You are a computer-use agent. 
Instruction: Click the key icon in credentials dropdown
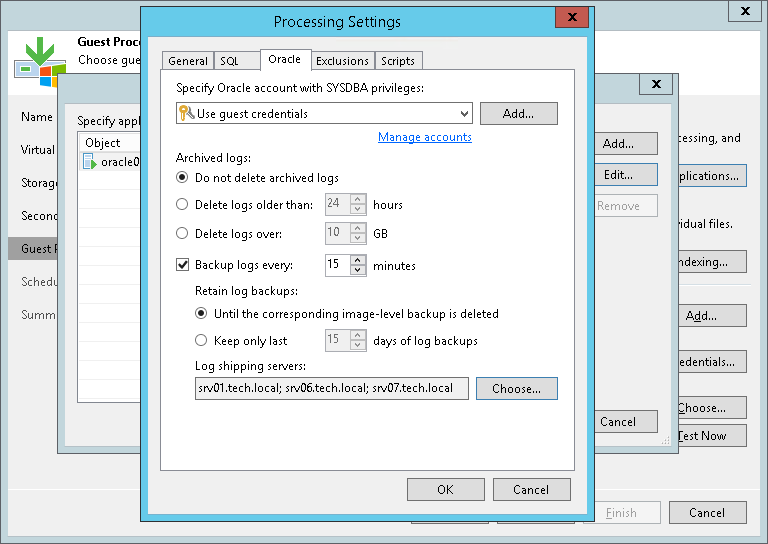click(x=186, y=113)
